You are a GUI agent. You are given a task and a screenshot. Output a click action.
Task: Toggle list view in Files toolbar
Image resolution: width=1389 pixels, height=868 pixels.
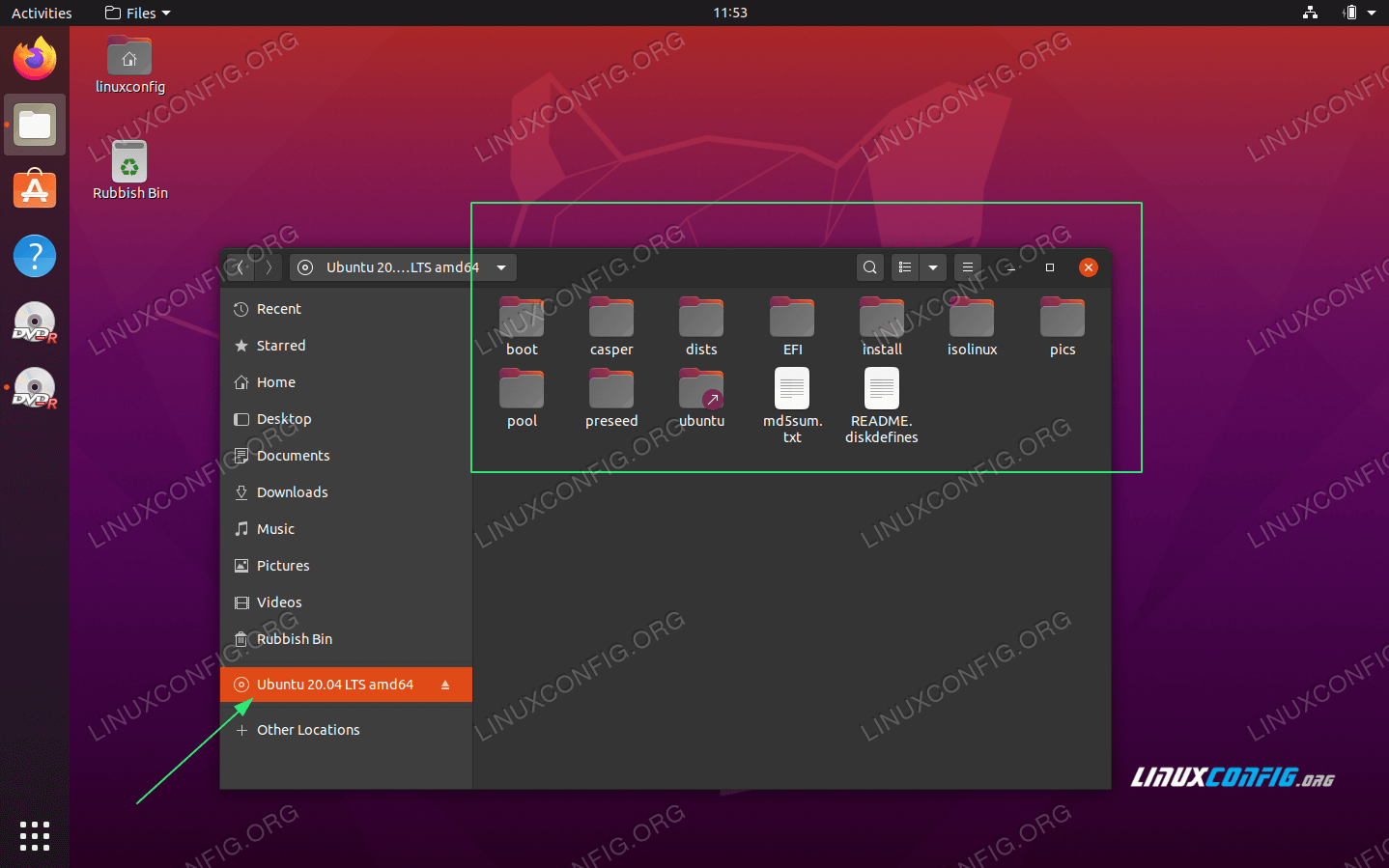pos(905,267)
